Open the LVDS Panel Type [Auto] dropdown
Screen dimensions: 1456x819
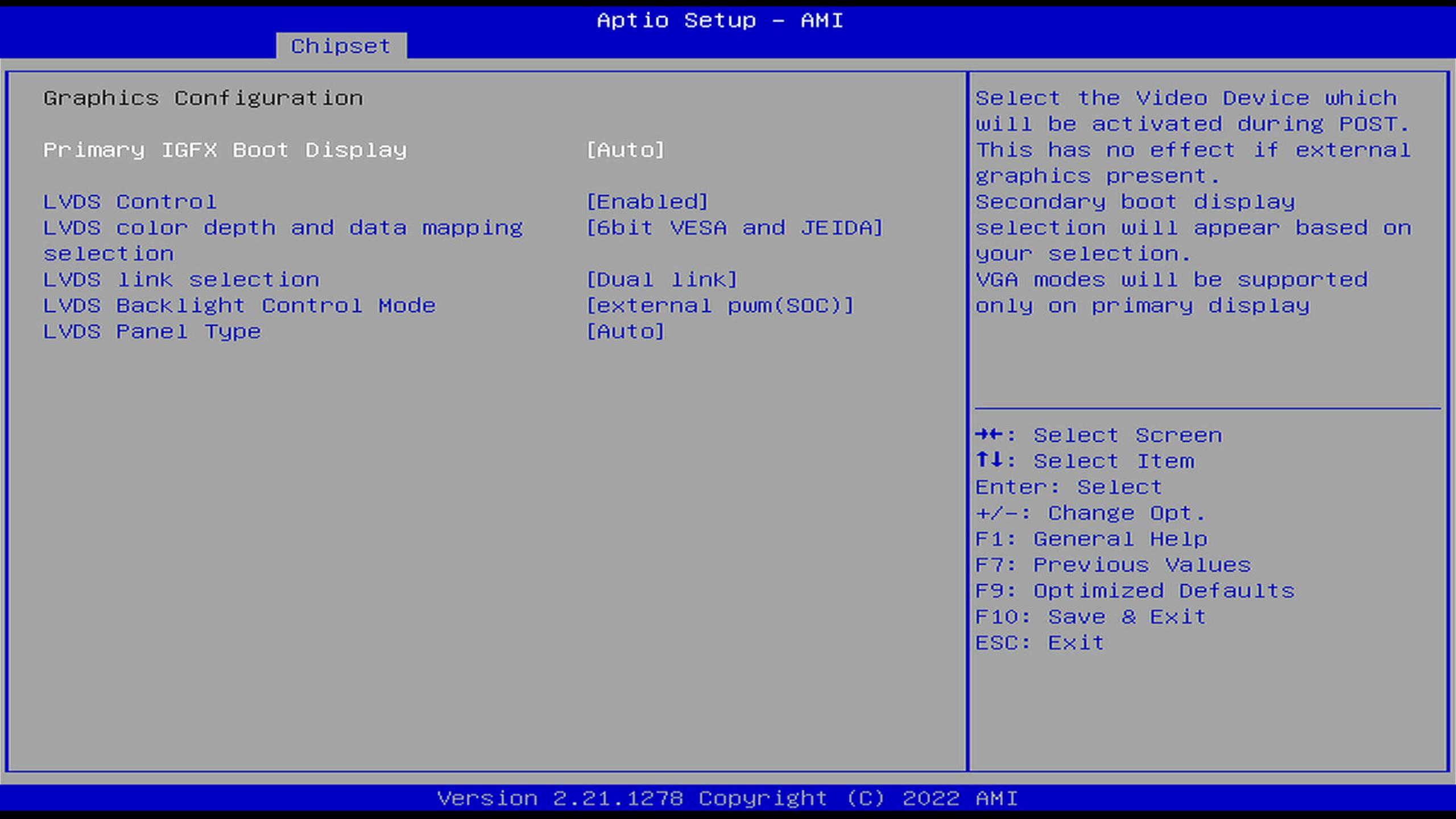625,332
